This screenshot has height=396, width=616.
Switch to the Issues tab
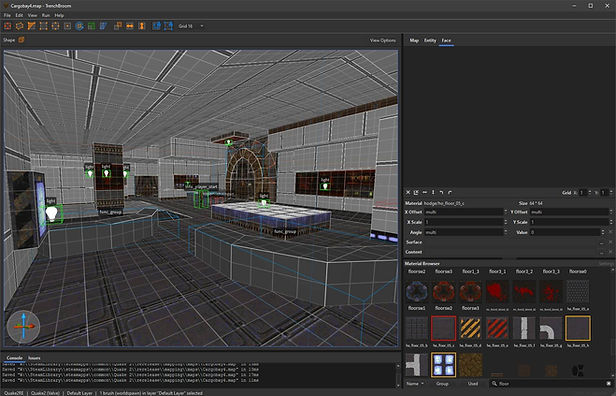click(34, 358)
